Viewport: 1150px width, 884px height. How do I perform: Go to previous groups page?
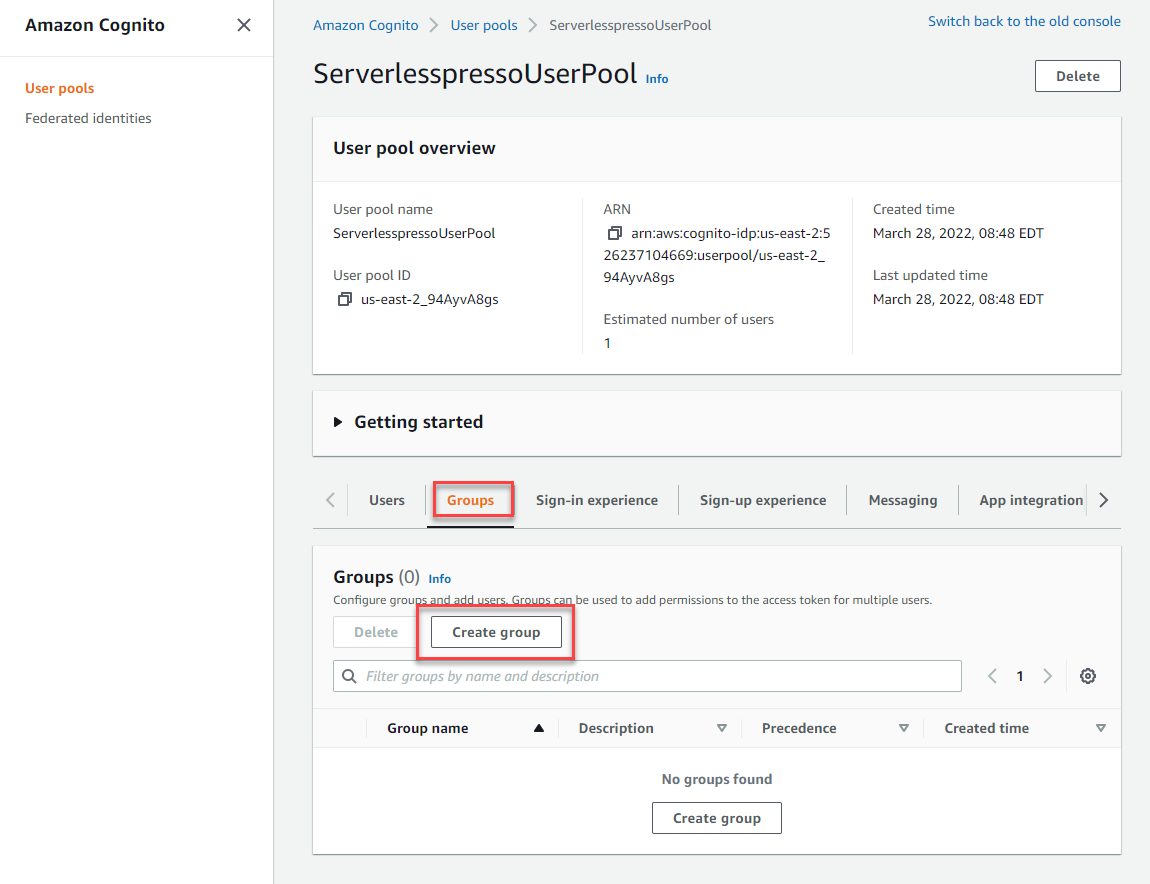pyautogui.click(x=992, y=676)
